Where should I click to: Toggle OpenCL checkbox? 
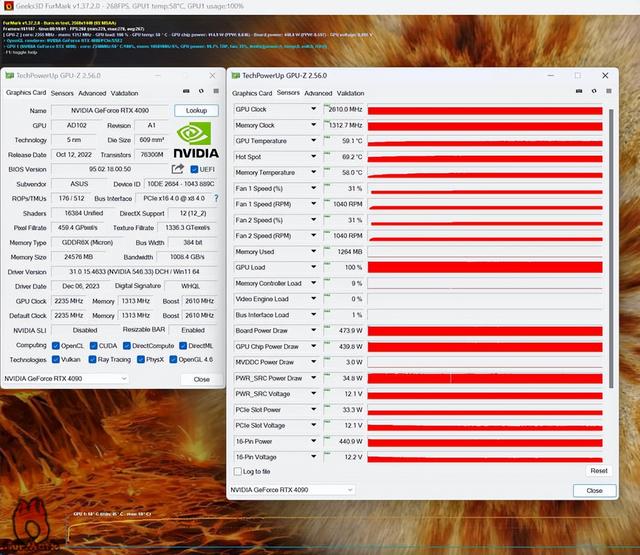point(56,346)
